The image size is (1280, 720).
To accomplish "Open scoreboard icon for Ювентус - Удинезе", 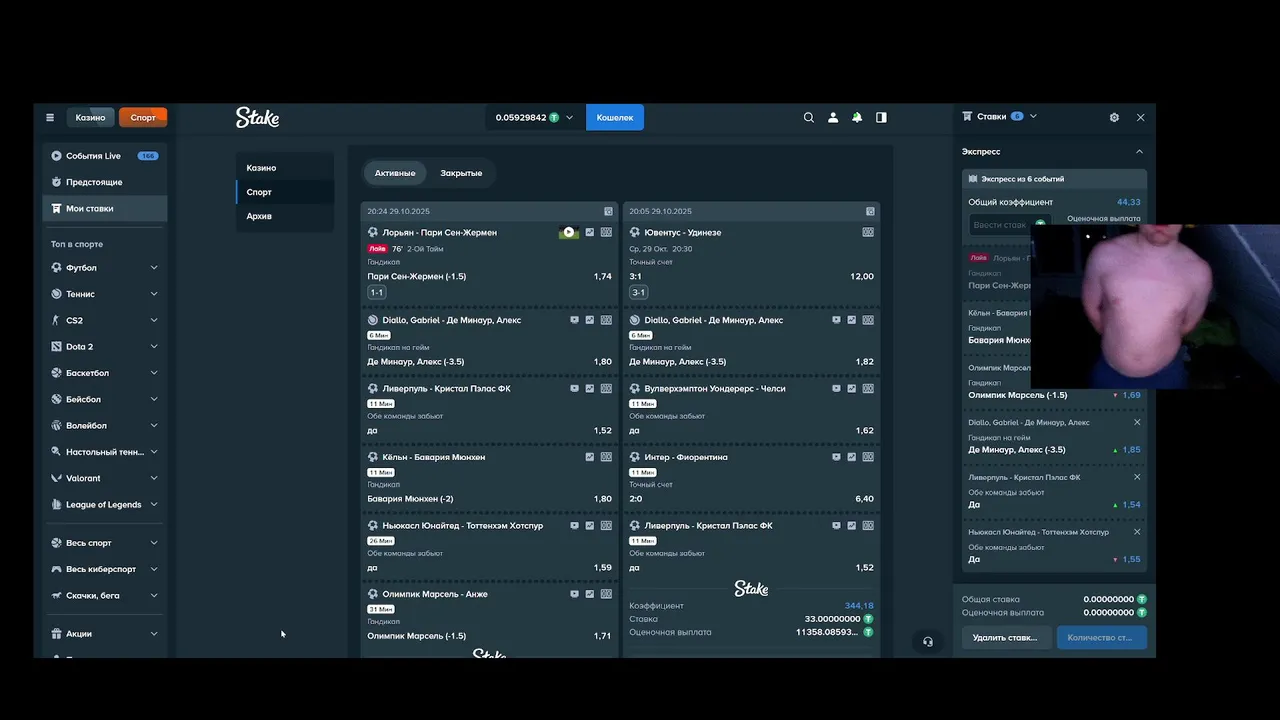I will tap(868, 232).
